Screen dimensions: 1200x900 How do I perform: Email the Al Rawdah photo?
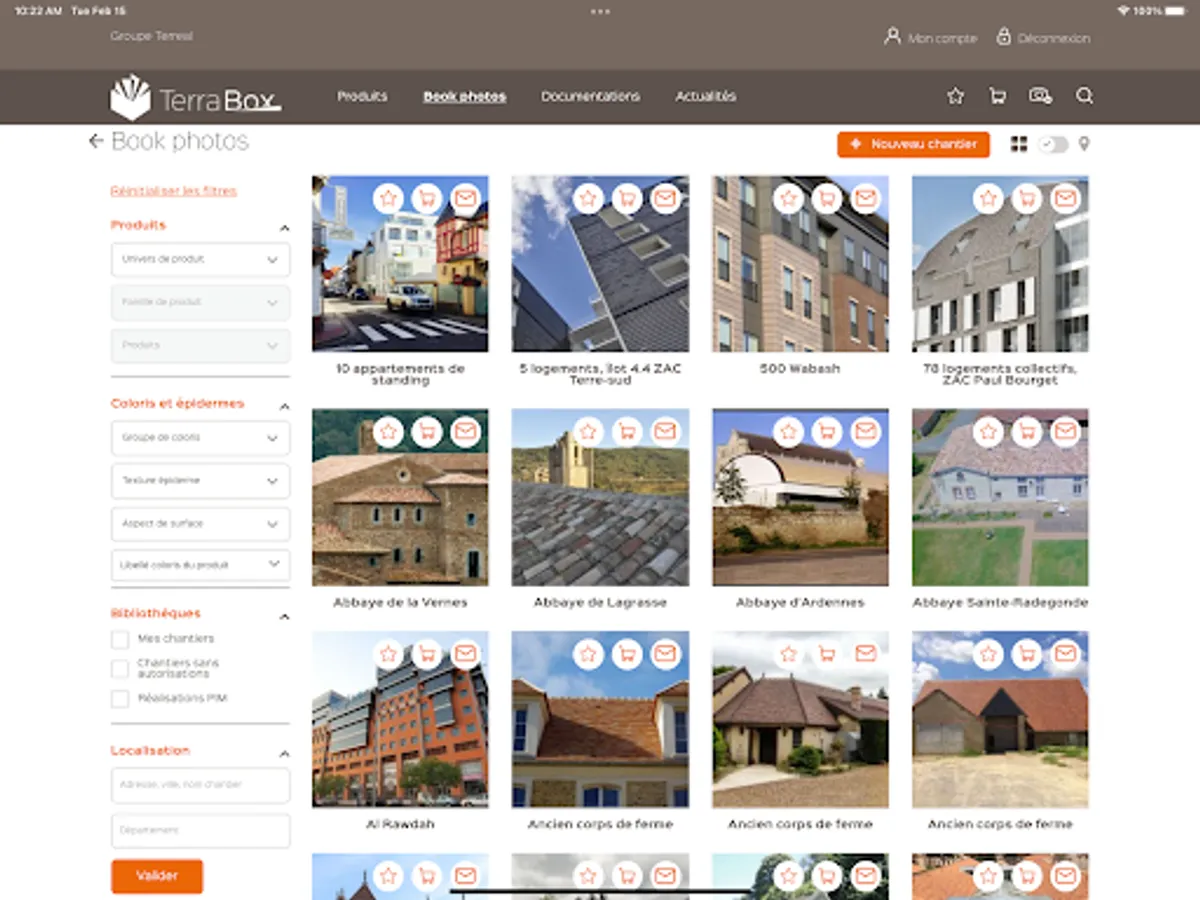[x=465, y=654]
